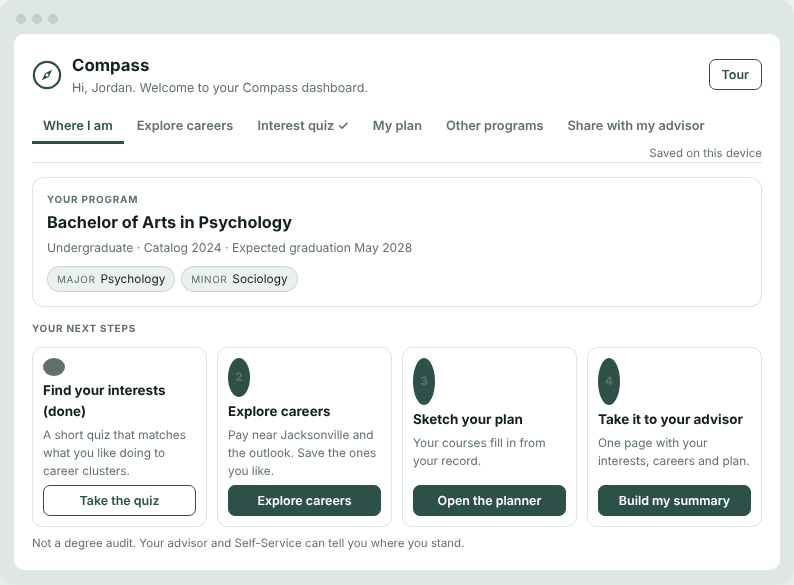Open the Interest quiz tab
The width and height of the screenshot is (794, 585).
pyautogui.click(x=302, y=126)
